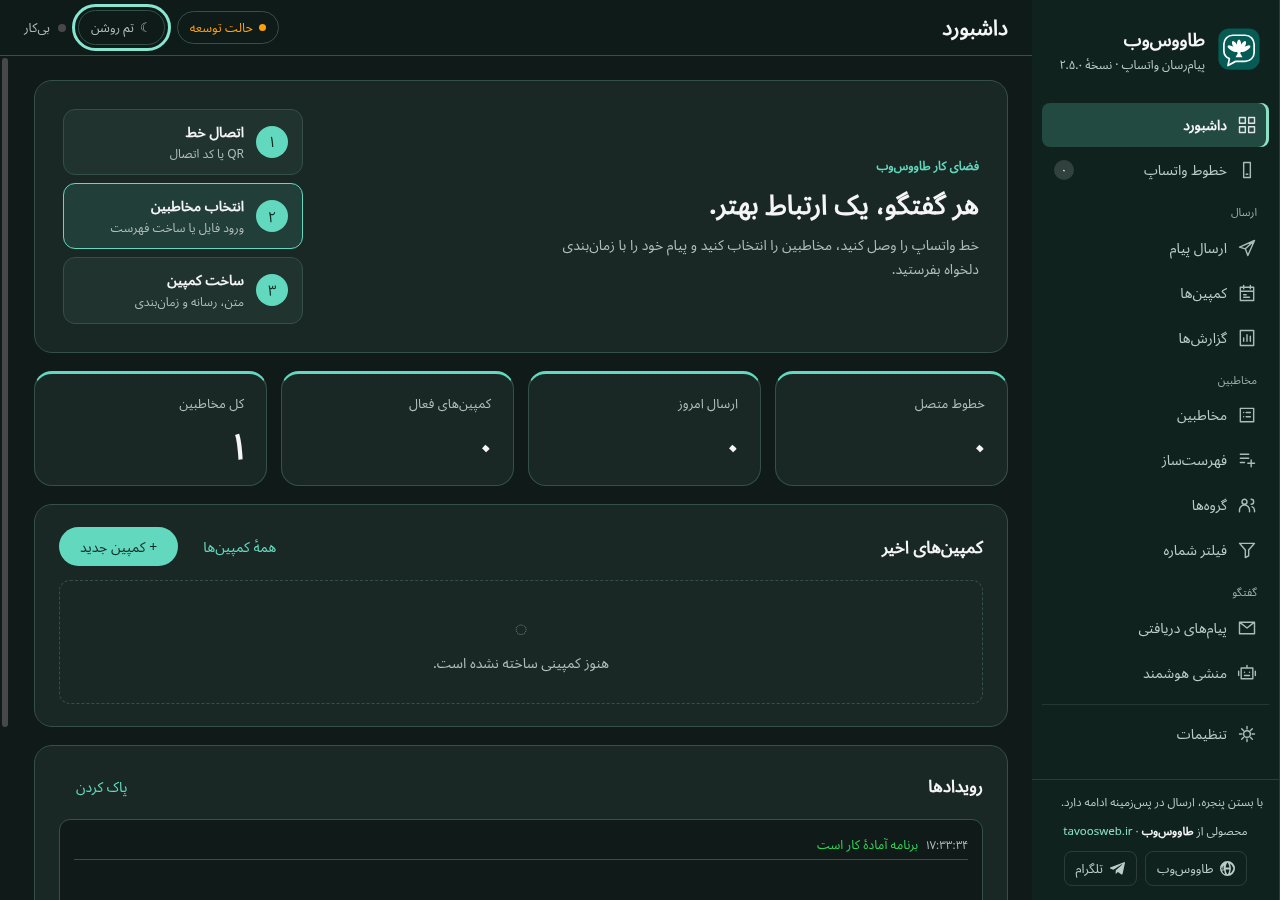Click the calendar icon beside کمپین‌ها
Image resolution: width=1280 pixels, height=900 pixels.
pos(1247,293)
